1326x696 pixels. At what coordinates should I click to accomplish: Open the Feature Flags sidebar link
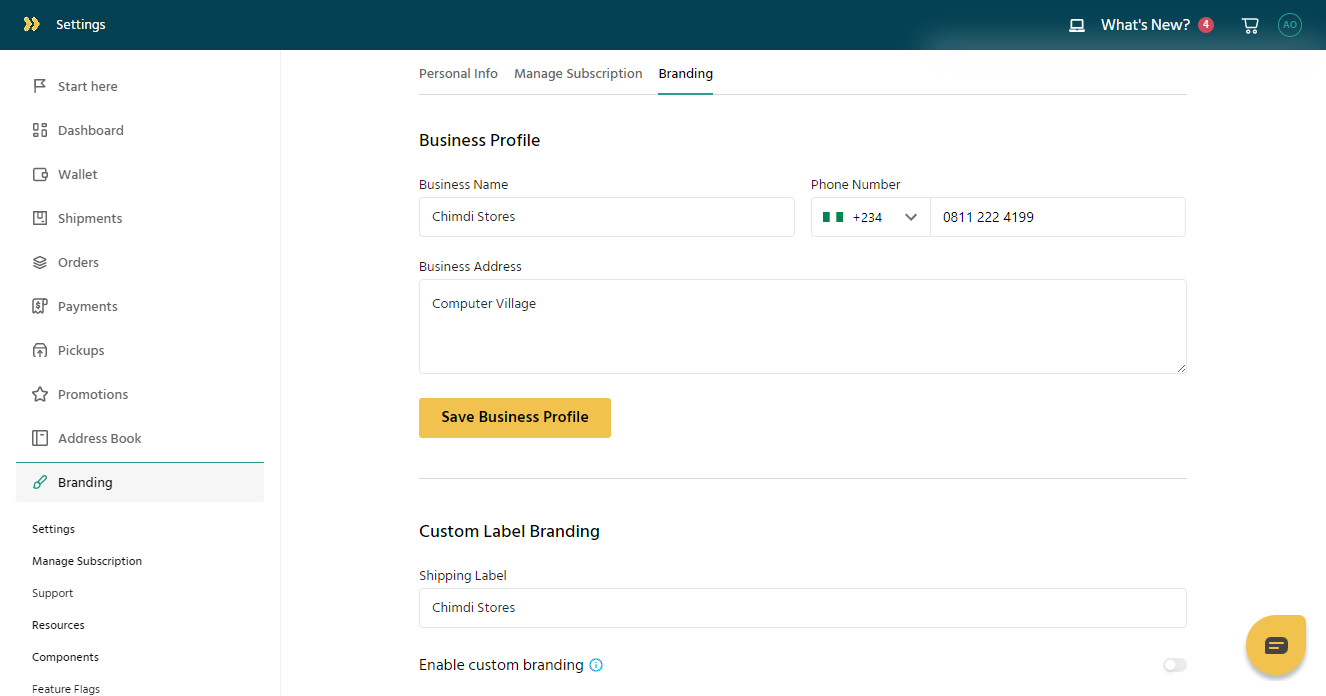tap(66, 689)
